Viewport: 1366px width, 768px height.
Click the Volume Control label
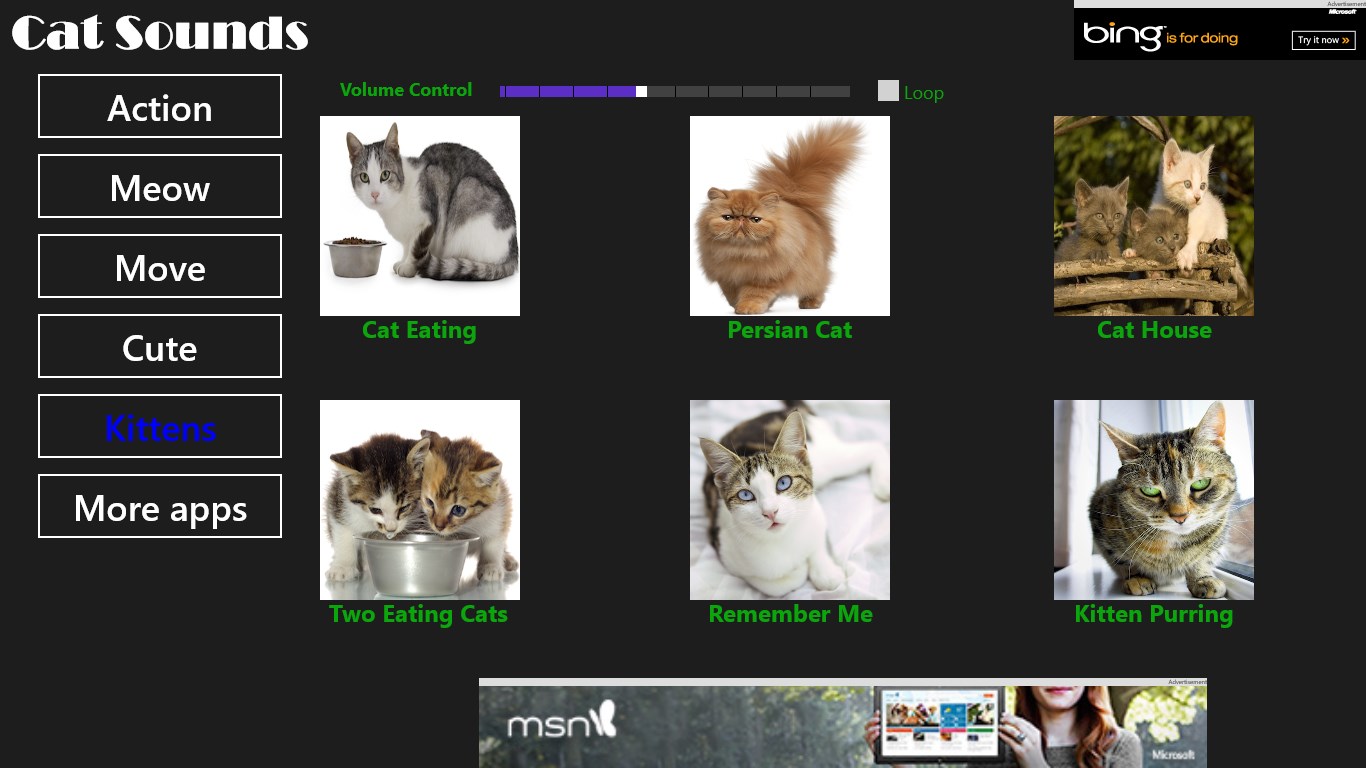[x=406, y=90]
